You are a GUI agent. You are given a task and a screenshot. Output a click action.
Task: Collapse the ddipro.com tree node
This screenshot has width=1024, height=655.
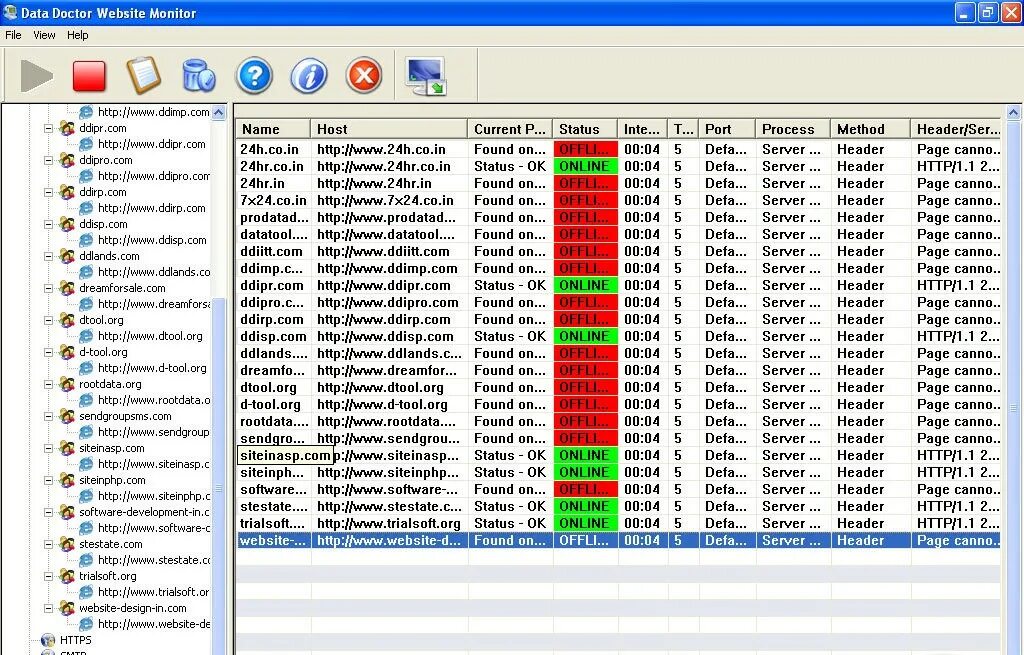click(x=48, y=161)
